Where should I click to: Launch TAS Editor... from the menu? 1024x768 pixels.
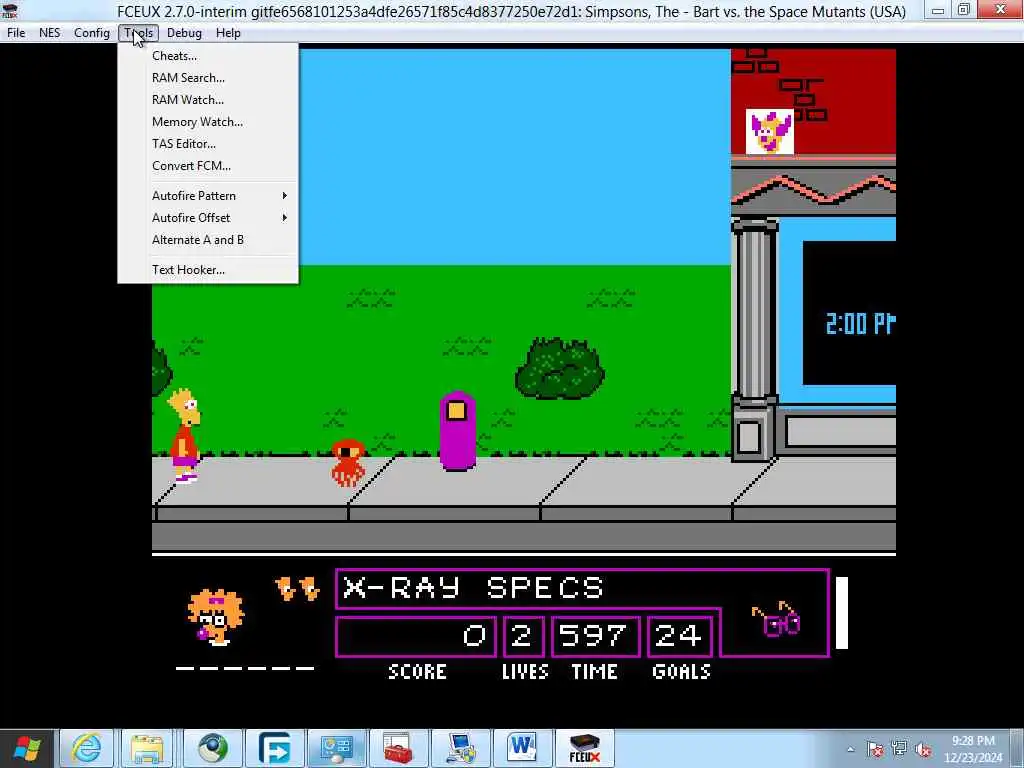point(208,144)
